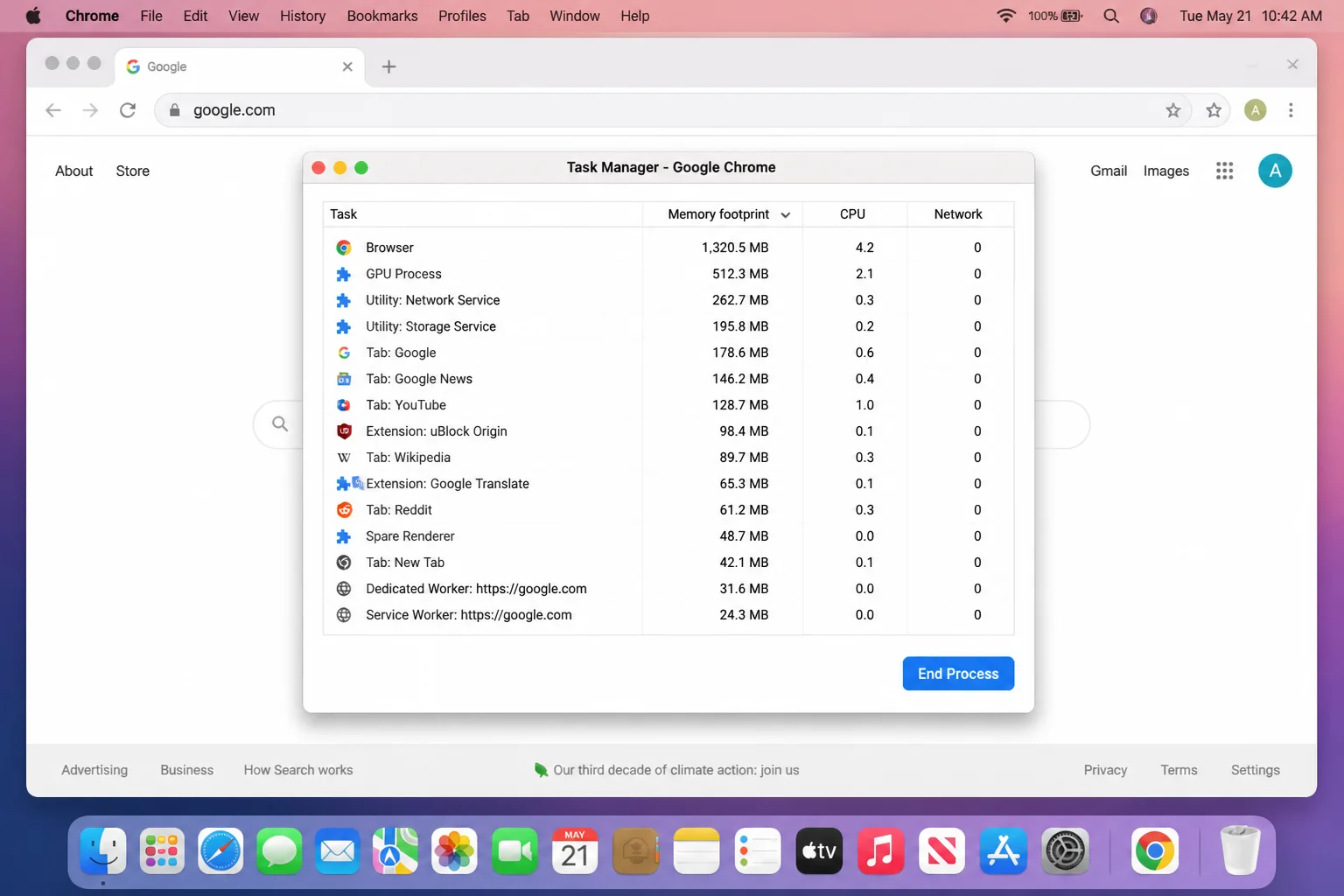Select the Spare Renderer task row
This screenshot has height=896, width=1344.
point(668,536)
